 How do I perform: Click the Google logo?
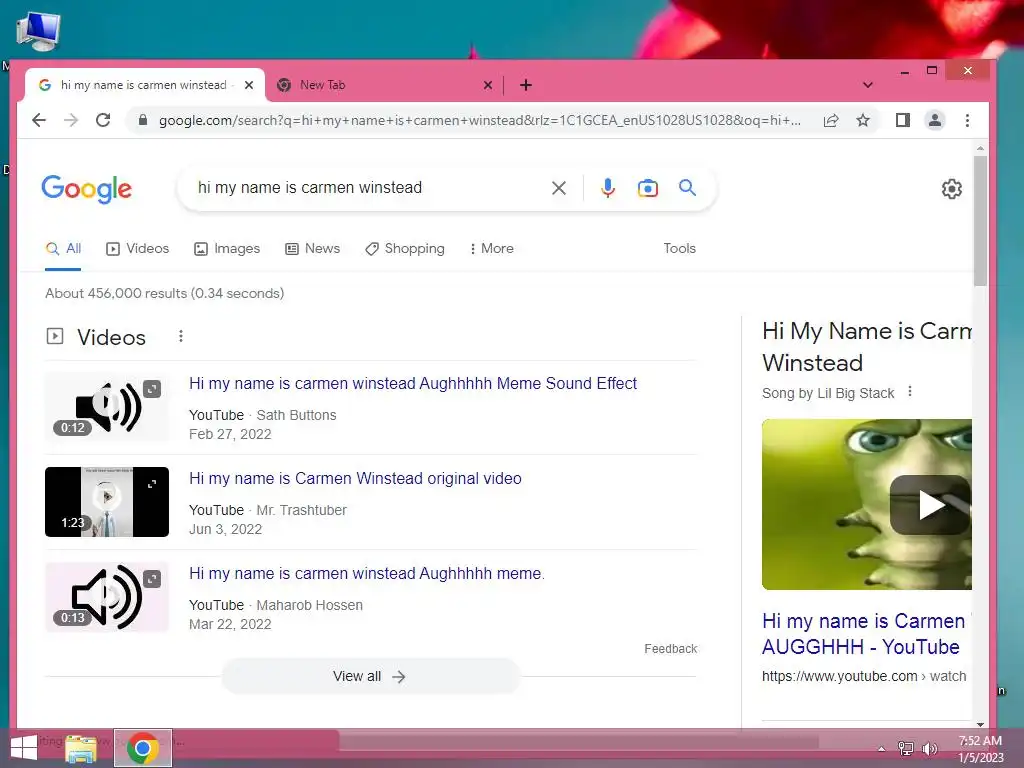tap(86, 189)
